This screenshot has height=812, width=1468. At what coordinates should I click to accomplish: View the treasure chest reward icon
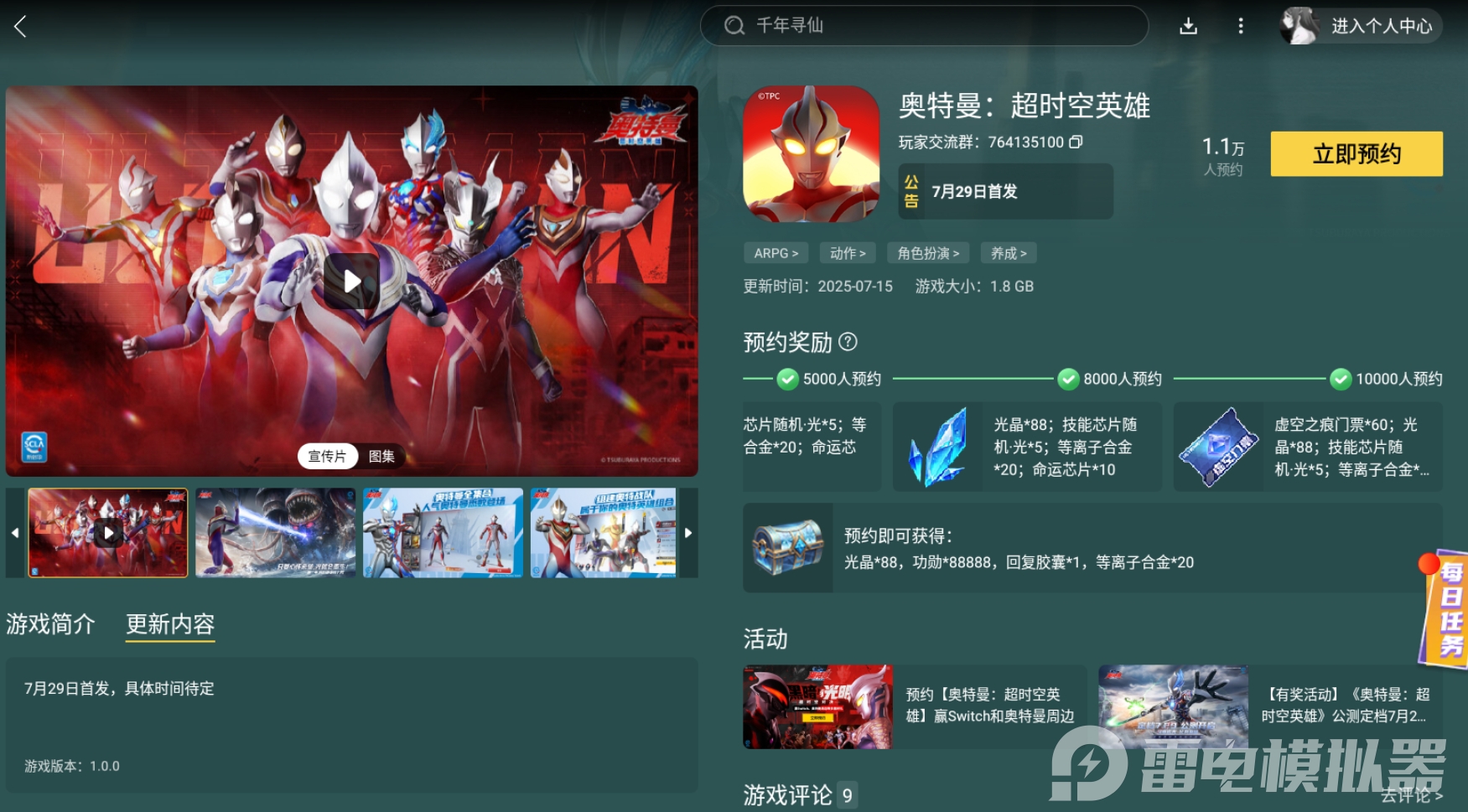pos(788,548)
